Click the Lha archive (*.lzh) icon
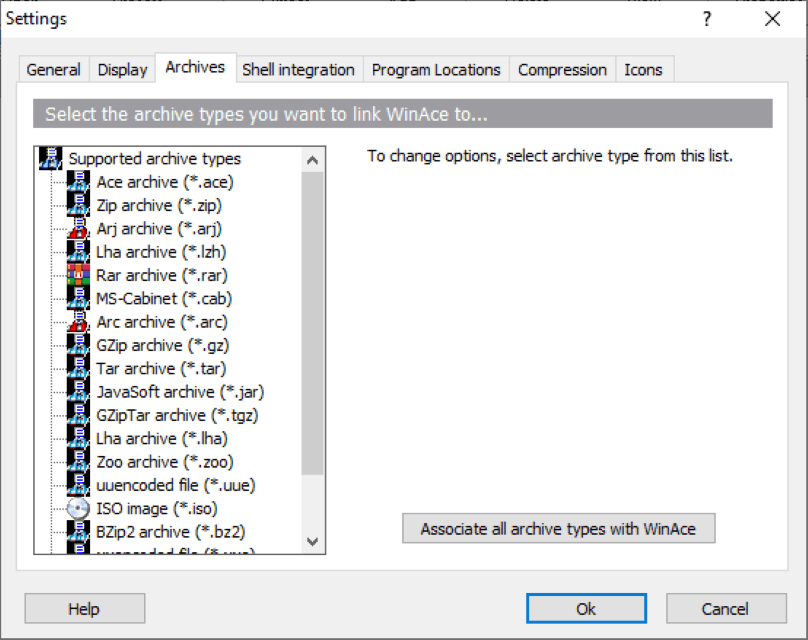 click(x=78, y=251)
